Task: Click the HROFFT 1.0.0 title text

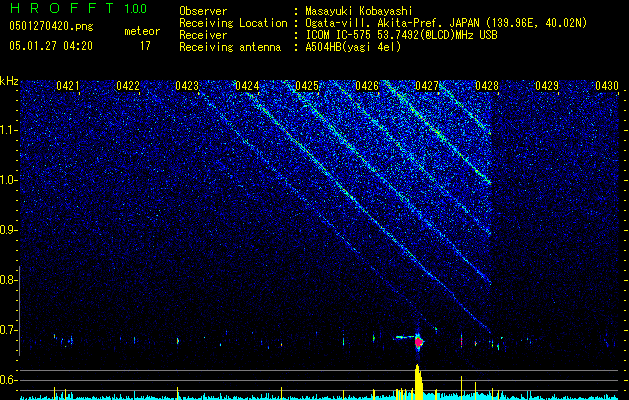Action: 78,8
